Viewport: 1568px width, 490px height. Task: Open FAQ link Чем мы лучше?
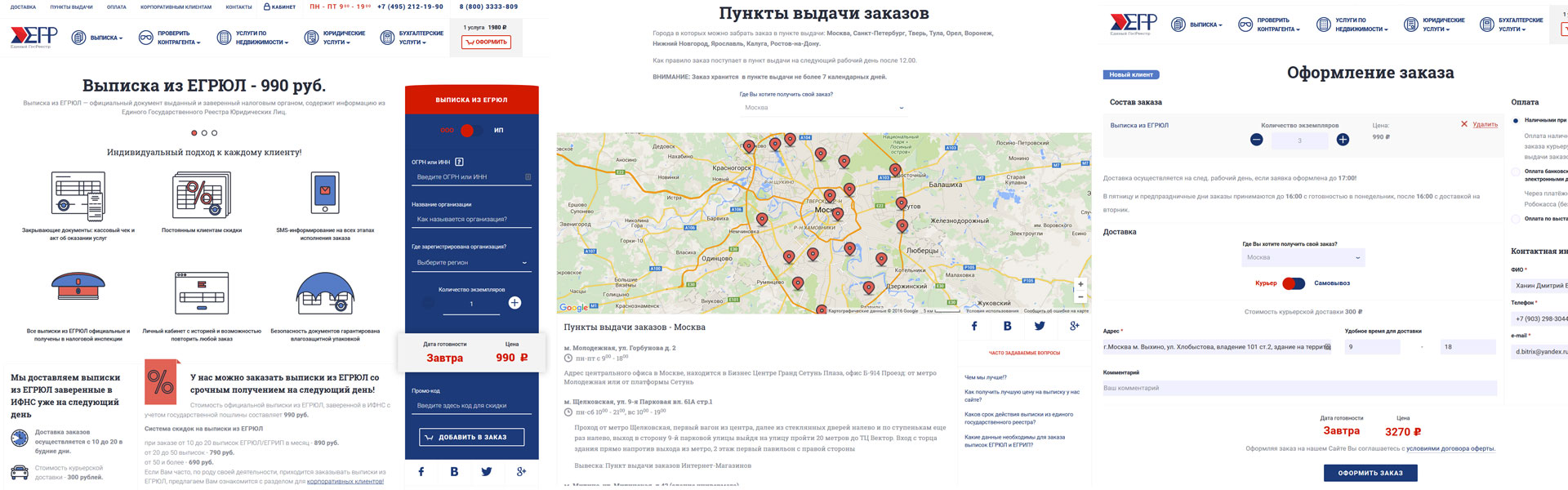click(986, 377)
